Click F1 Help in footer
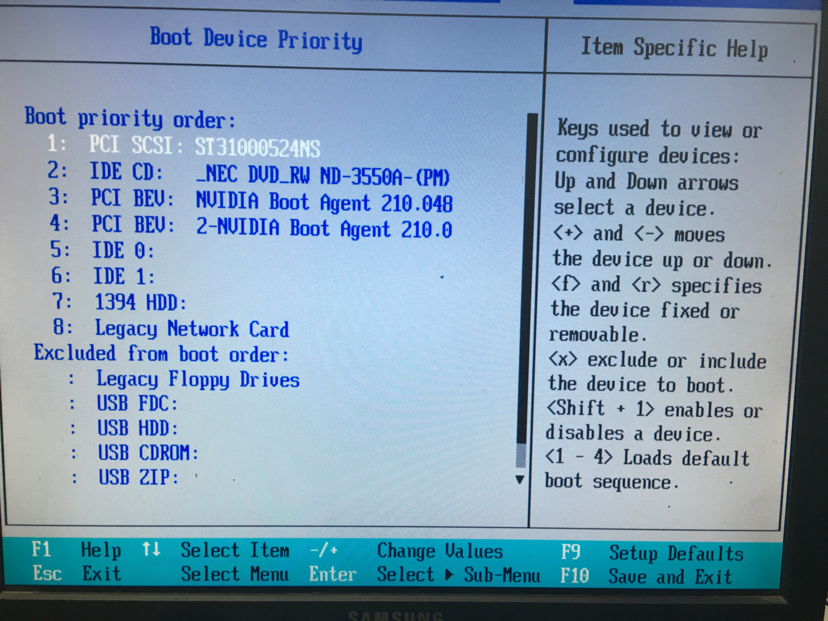 pos(76,550)
